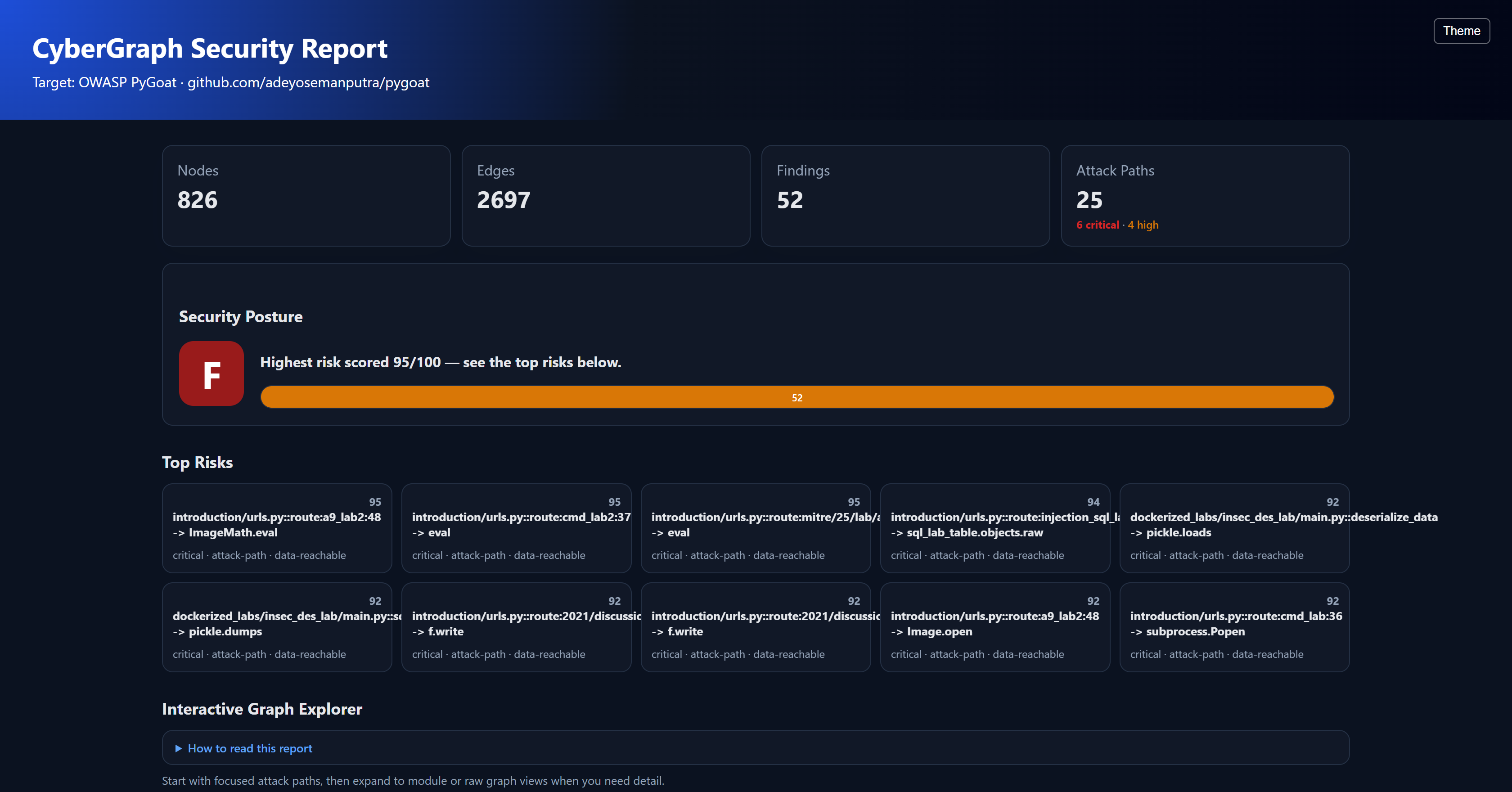Click the 'Highest risk scored 95/100' message
The image size is (1512, 792).
tap(440, 362)
